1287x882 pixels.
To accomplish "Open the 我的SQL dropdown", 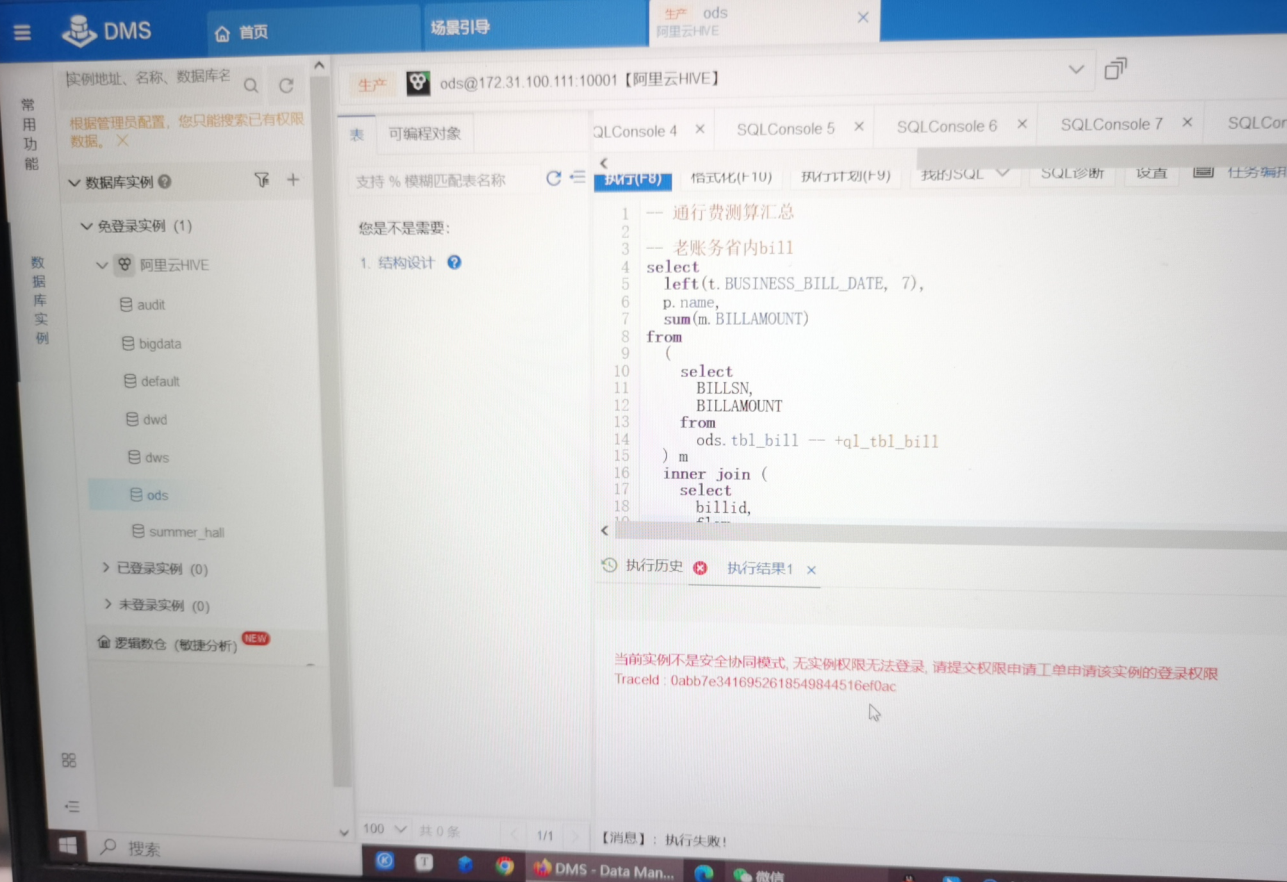I will pyautogui.click(x=965, y=172).
